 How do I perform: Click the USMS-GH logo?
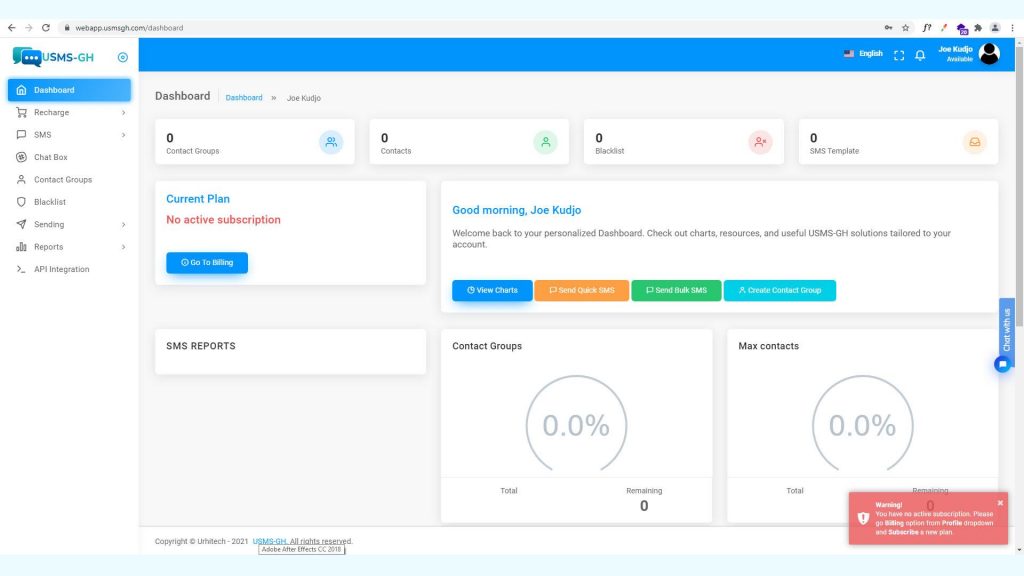coord(53,57)
